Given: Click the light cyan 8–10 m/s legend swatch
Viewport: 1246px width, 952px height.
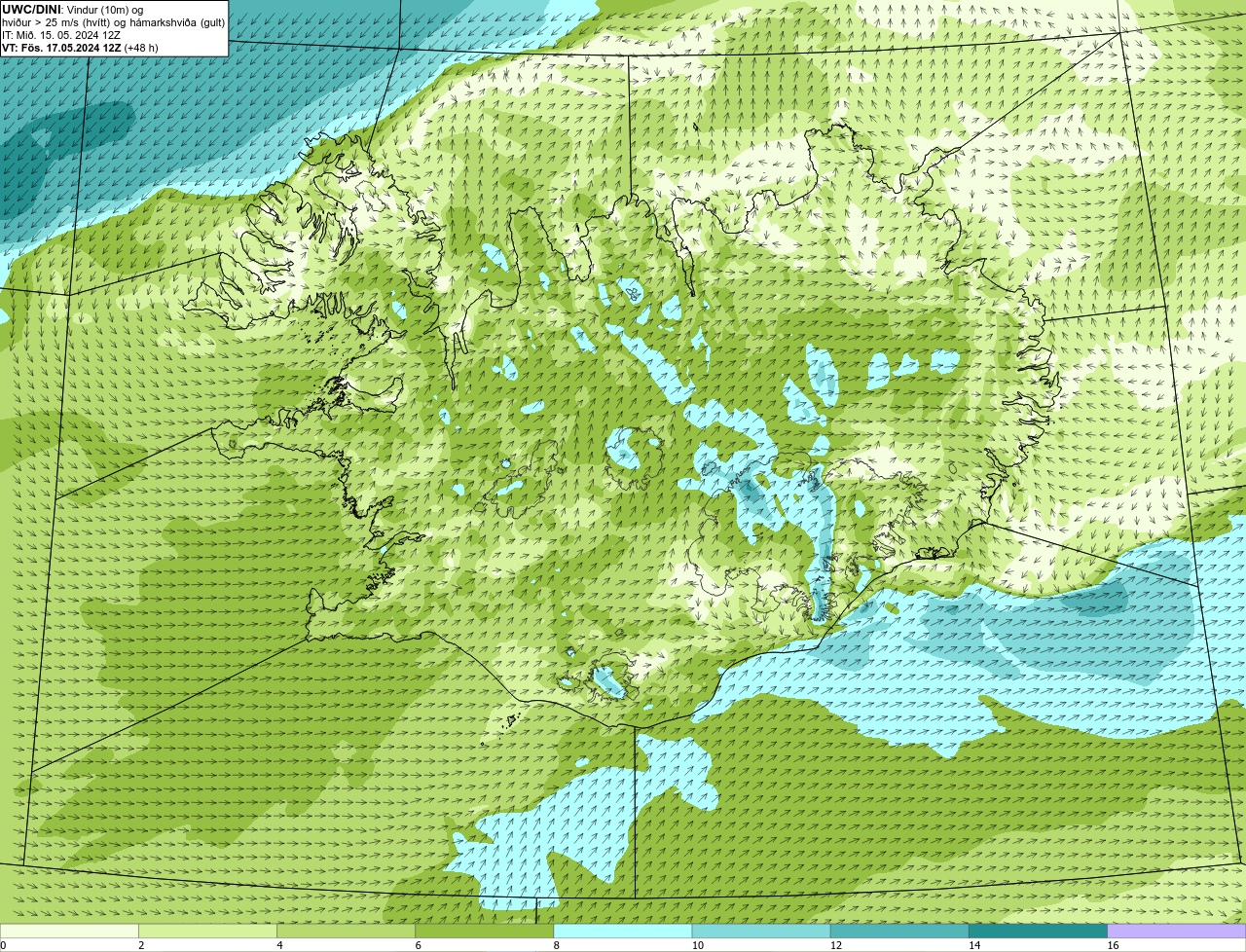Looking at the screenshot, I should 623,932.
